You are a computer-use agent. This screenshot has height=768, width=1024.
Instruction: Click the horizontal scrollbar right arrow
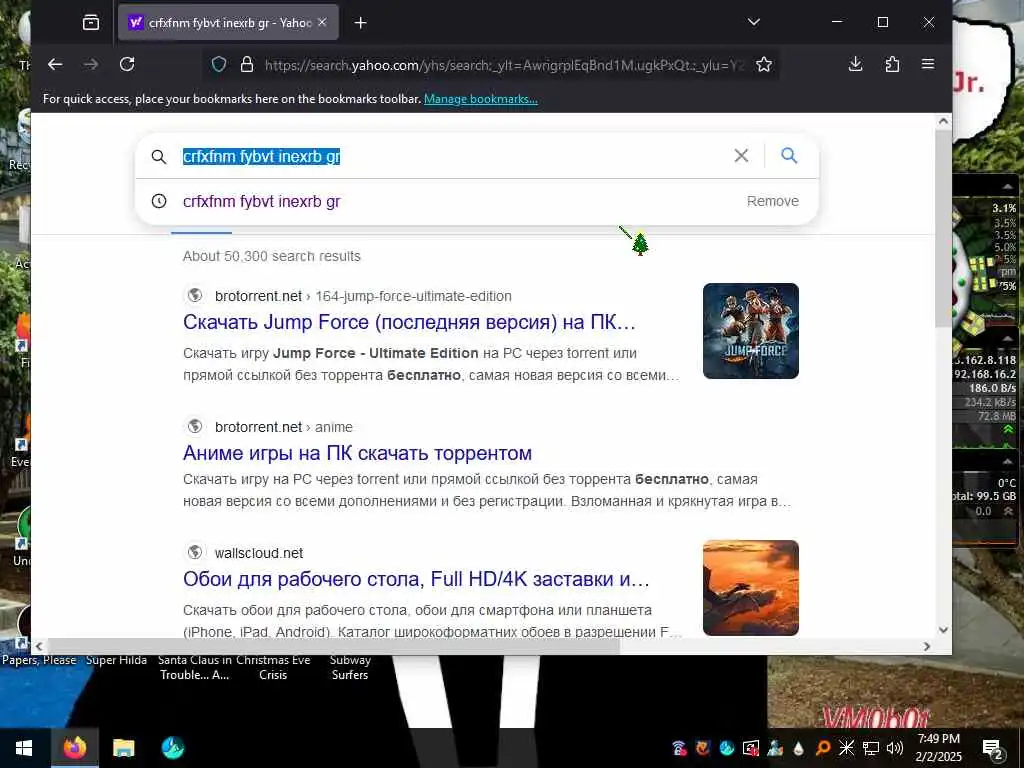927,647
